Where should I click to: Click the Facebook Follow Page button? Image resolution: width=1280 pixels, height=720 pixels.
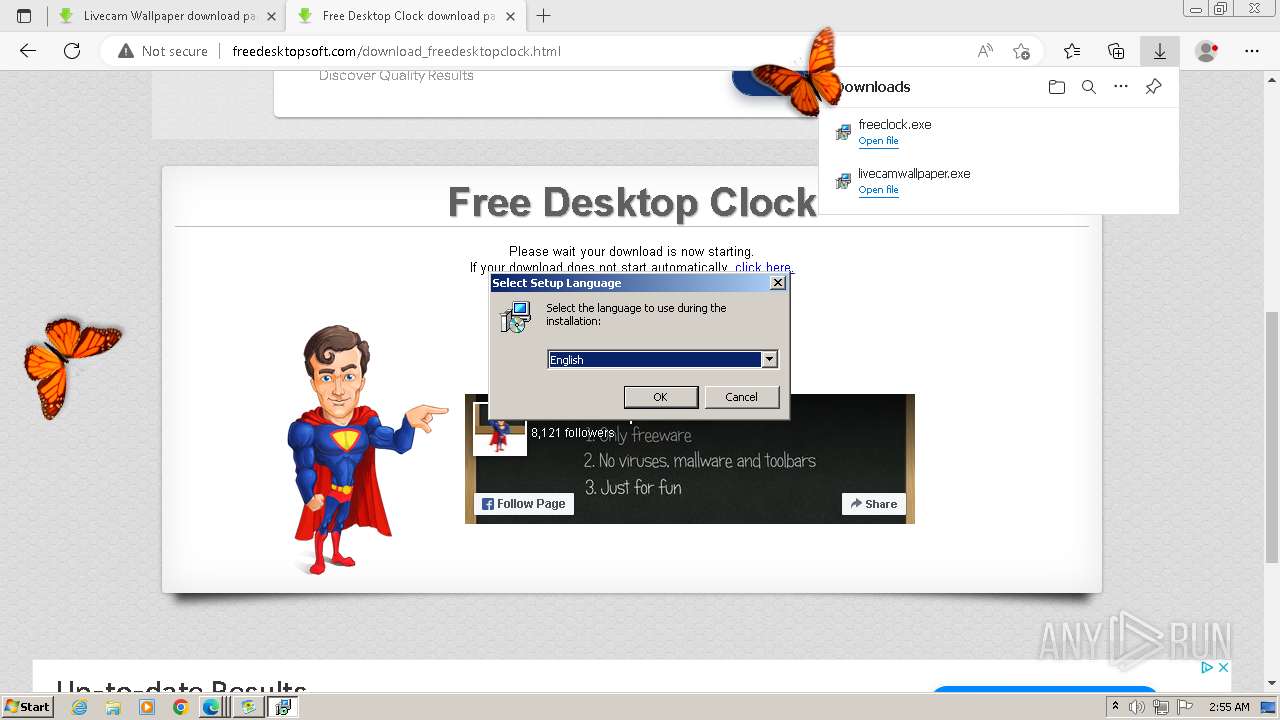524,504
